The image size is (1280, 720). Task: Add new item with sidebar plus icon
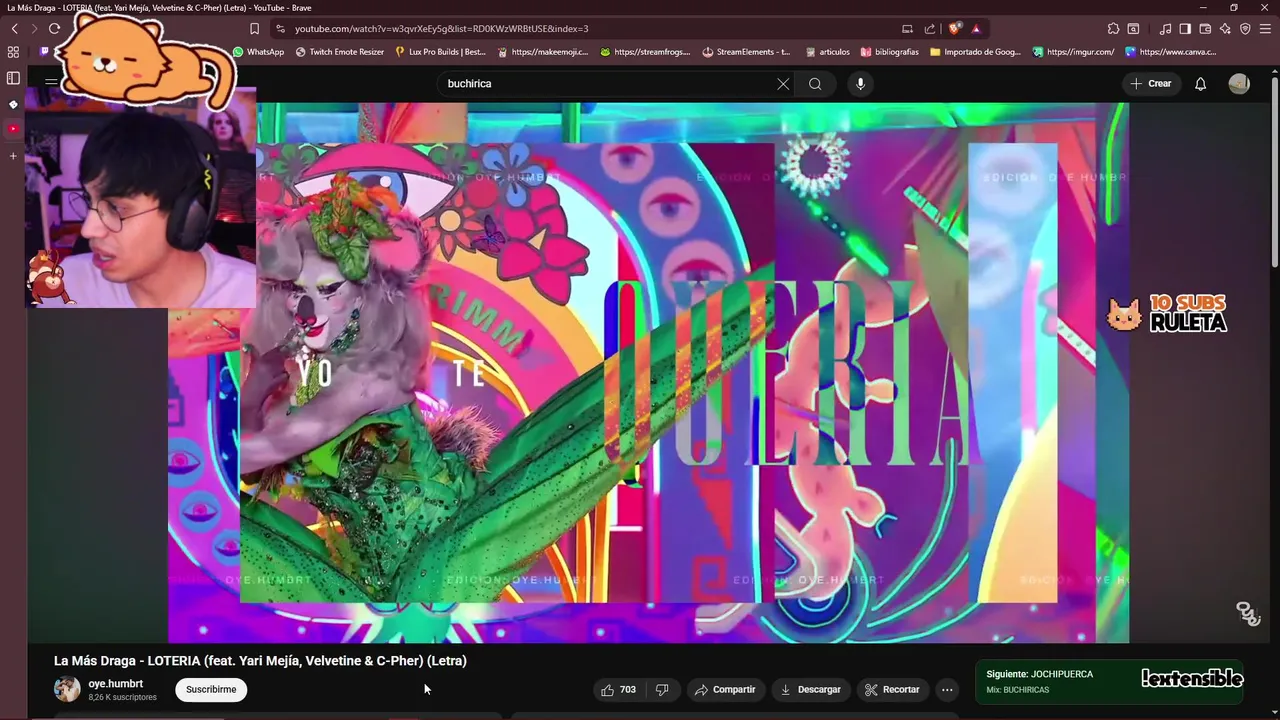13,156
